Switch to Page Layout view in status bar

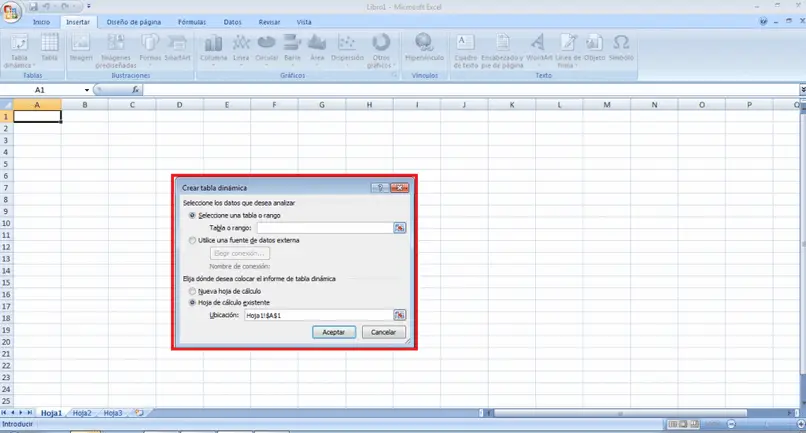click(684, 424)
